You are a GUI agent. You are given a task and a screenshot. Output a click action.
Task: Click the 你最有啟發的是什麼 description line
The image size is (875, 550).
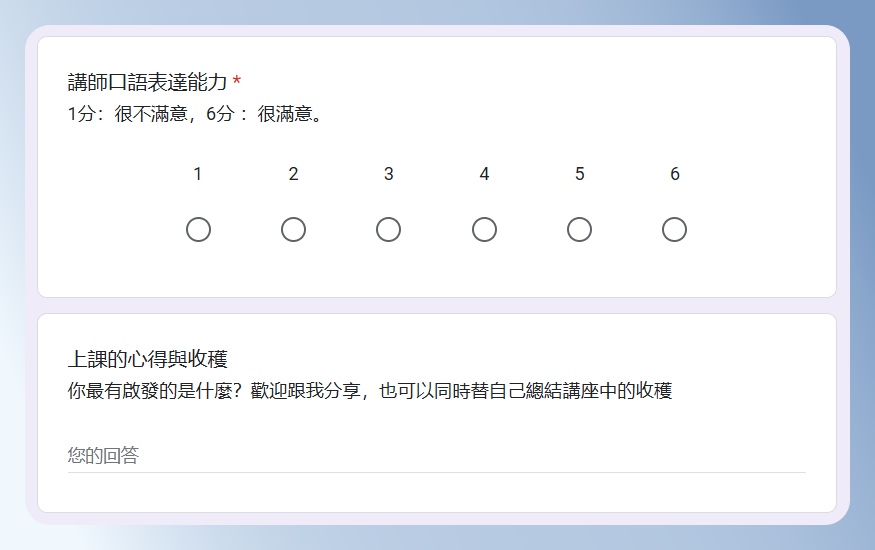point(370,390)
